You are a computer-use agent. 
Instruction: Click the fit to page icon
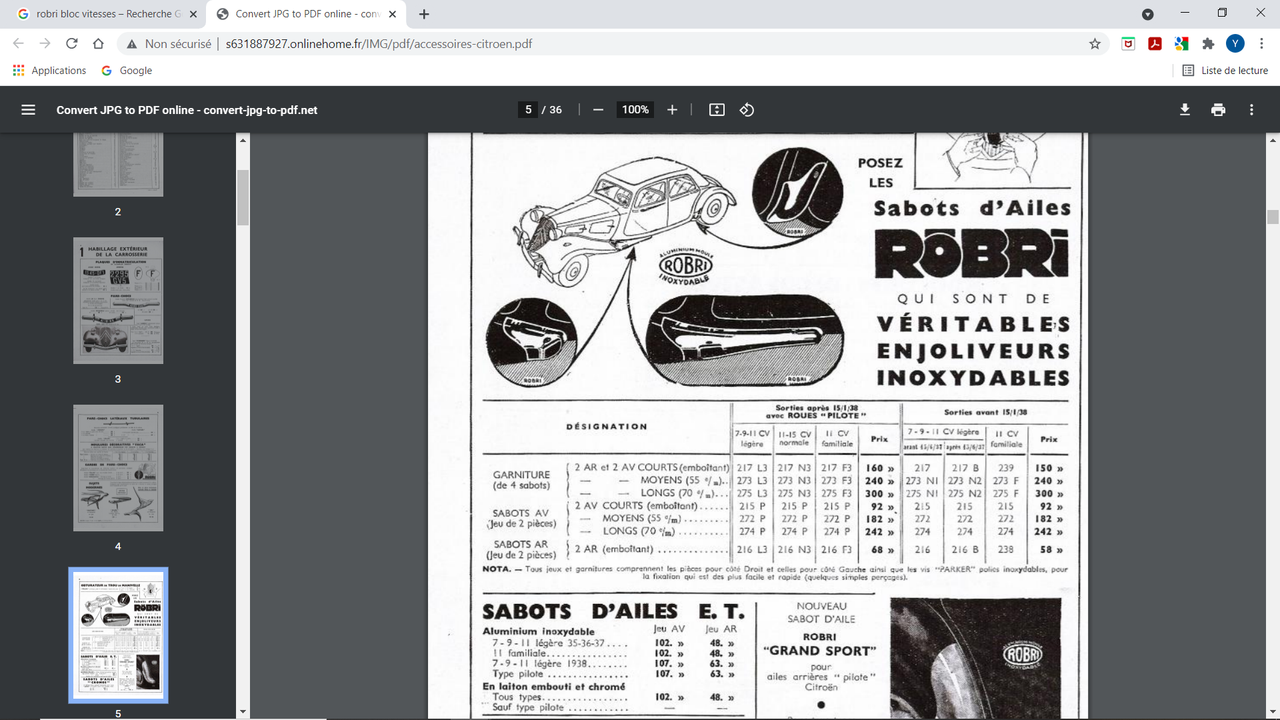pyautogui.click(x=717, y=110)
